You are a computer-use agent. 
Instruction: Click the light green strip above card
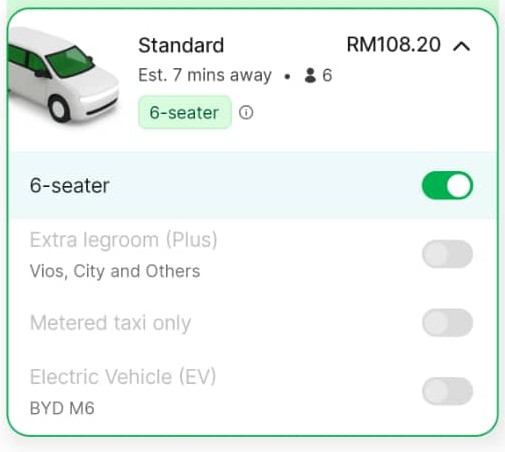[x=252, y=3]
